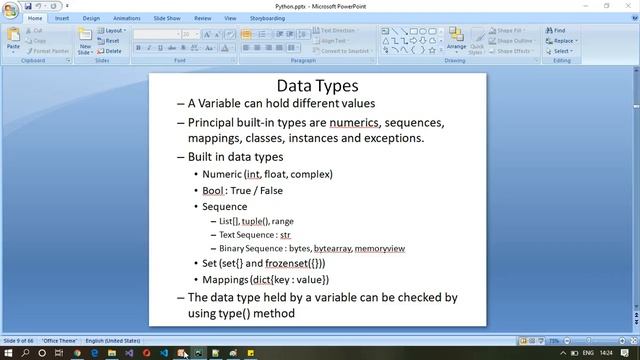Center the paragraph text
Image resolution: width=640 pixels, height=360 pixels.
tap(257, 48)
